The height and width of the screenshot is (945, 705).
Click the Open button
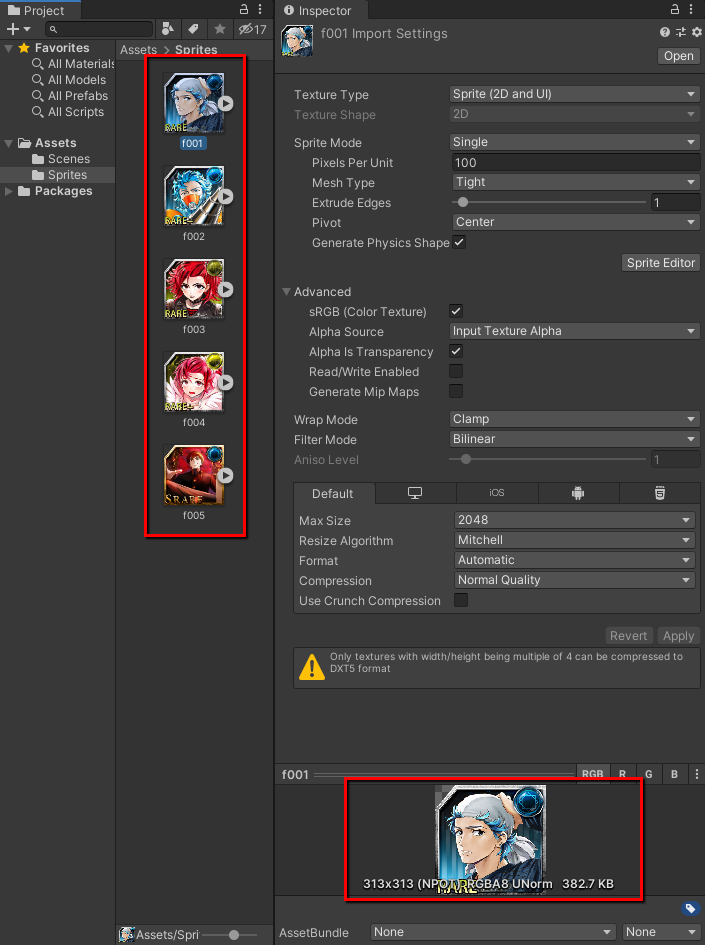(678, 56)
